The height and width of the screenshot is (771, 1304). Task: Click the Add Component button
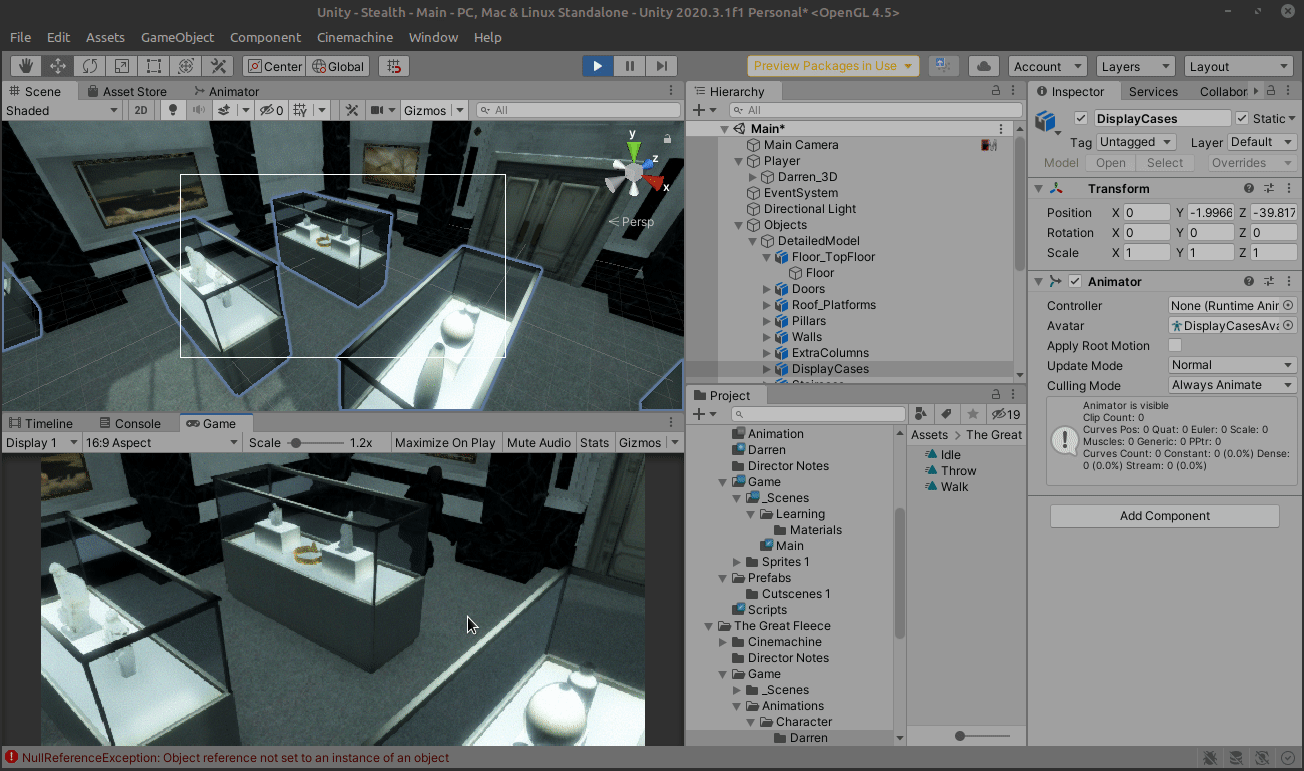[x=1164, y=516]
